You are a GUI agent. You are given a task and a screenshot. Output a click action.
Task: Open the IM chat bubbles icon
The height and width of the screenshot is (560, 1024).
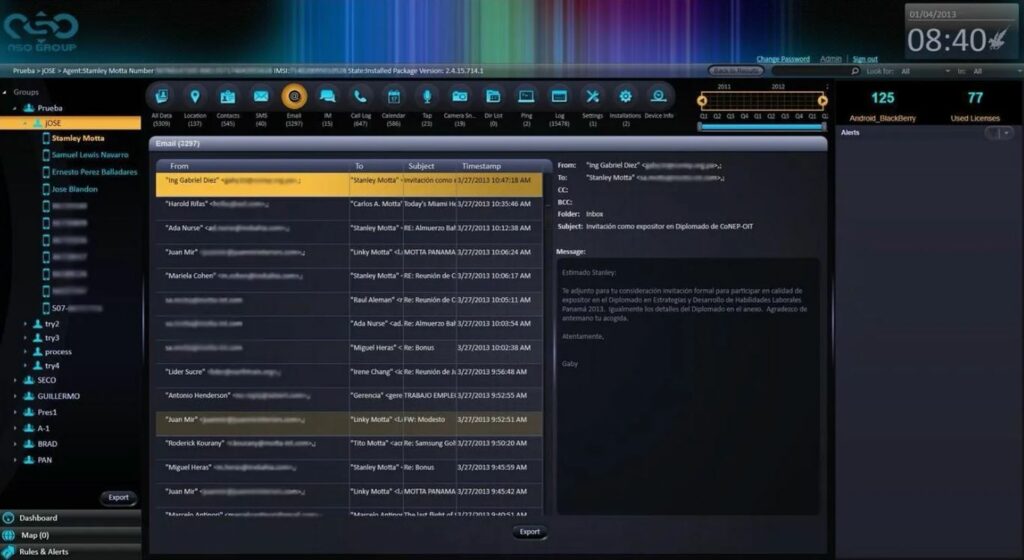tap(327, 97)
